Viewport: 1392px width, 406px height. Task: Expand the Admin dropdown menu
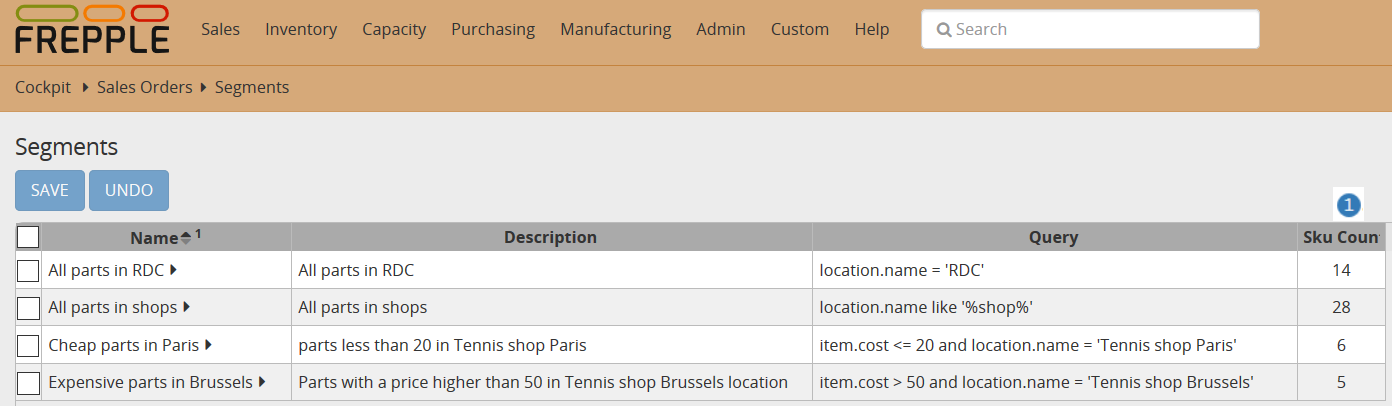(x=720, y=29)
